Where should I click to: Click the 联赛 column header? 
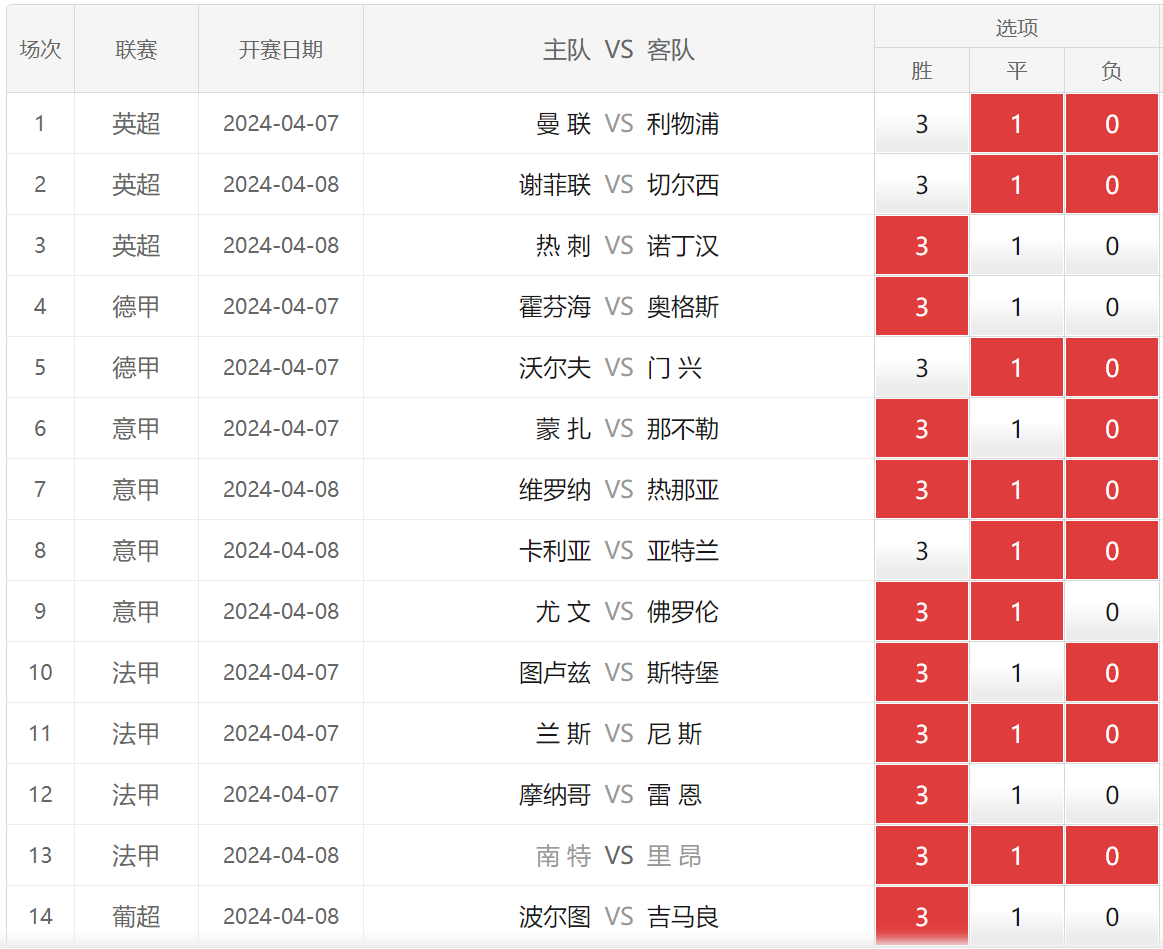click(136, 50)
